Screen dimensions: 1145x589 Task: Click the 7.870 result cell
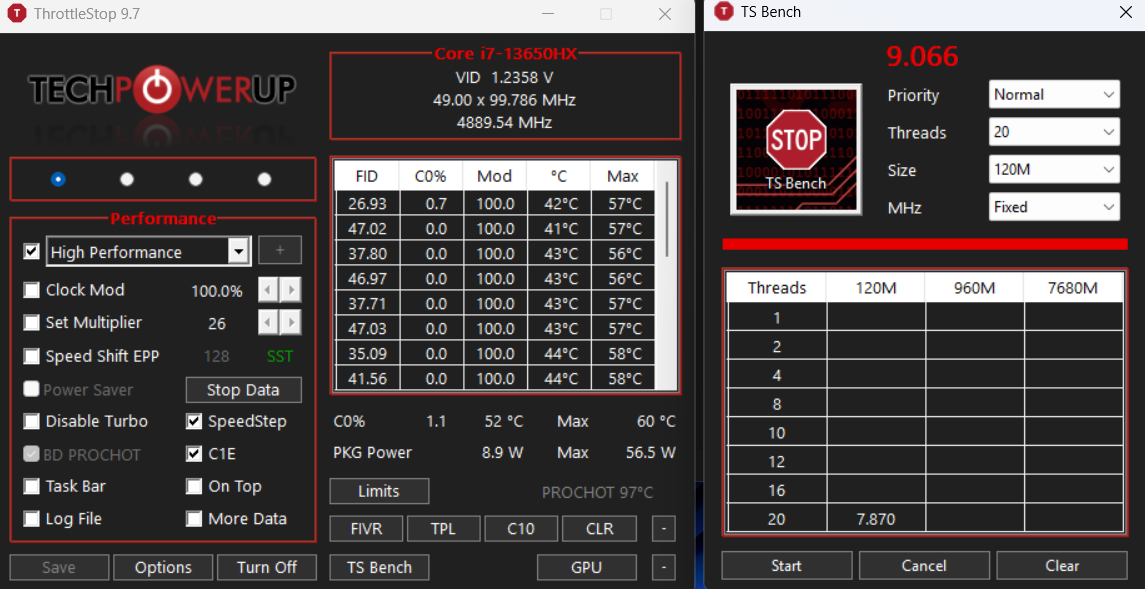coord(876,520)
